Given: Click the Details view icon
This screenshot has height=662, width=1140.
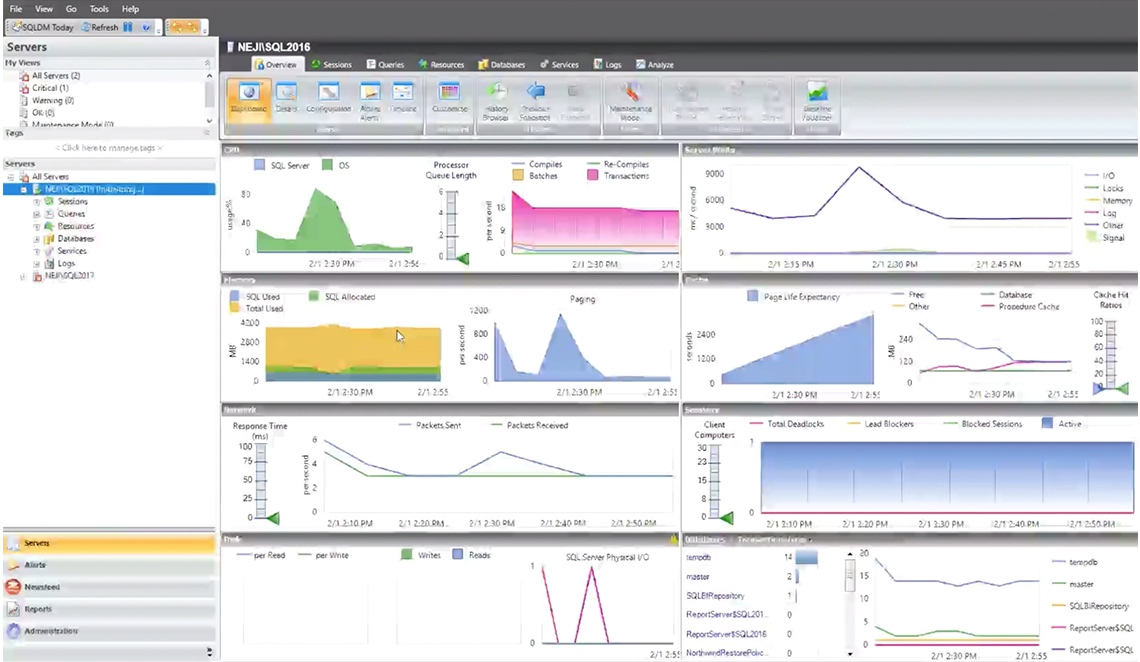Looking at the screenshot, I should coord(286,99).
